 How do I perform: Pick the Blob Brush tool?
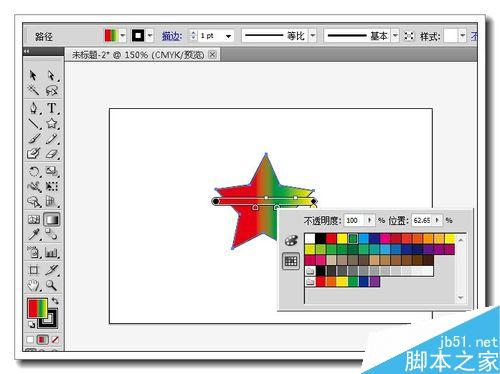(33, 154)
